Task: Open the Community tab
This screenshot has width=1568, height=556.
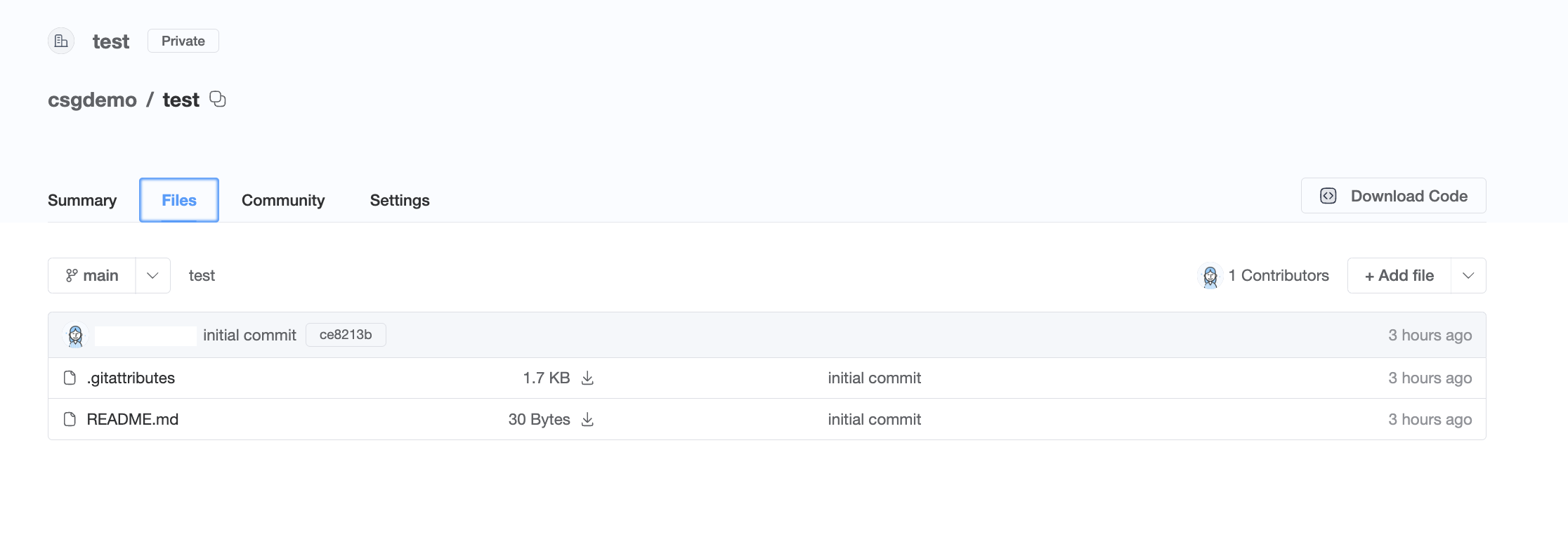Action: (283, 201)
